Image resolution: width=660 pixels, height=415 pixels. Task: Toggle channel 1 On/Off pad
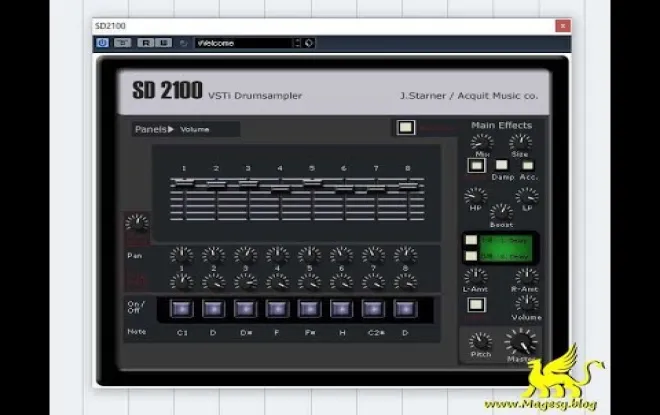click(x=182, y=308)
